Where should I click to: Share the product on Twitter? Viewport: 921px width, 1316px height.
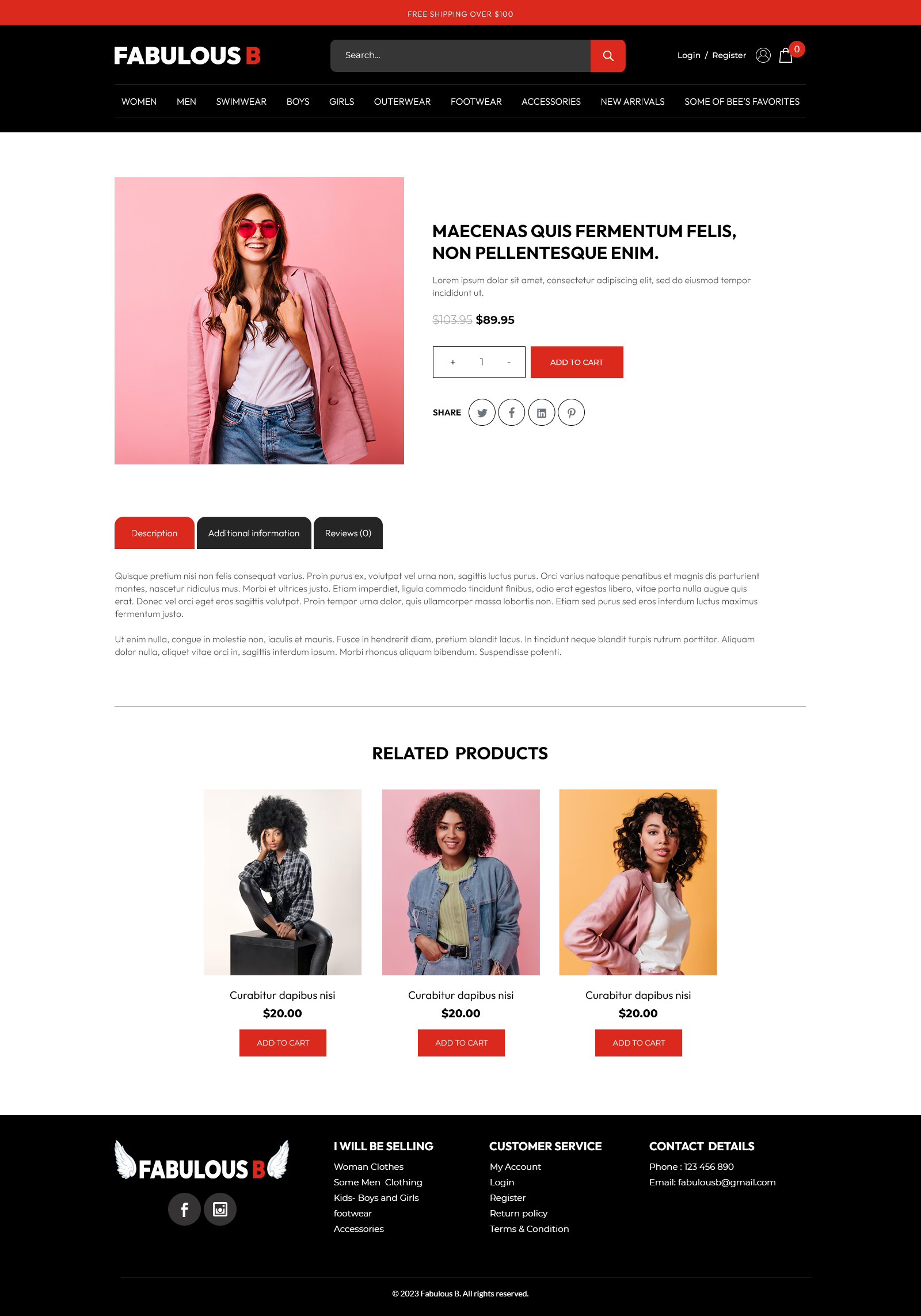(x=482, y=413)
